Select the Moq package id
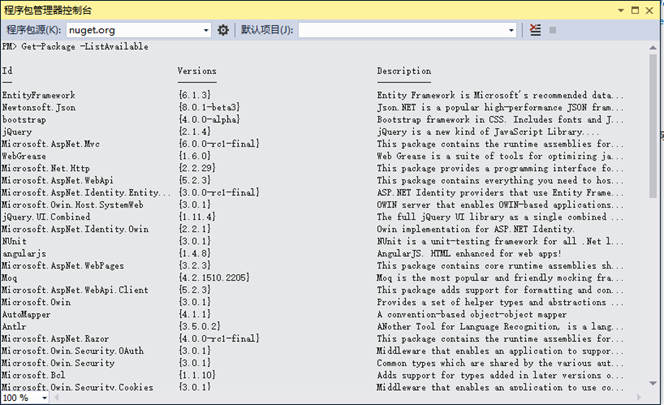The image size is (664, 405). (x=10, y=278)
